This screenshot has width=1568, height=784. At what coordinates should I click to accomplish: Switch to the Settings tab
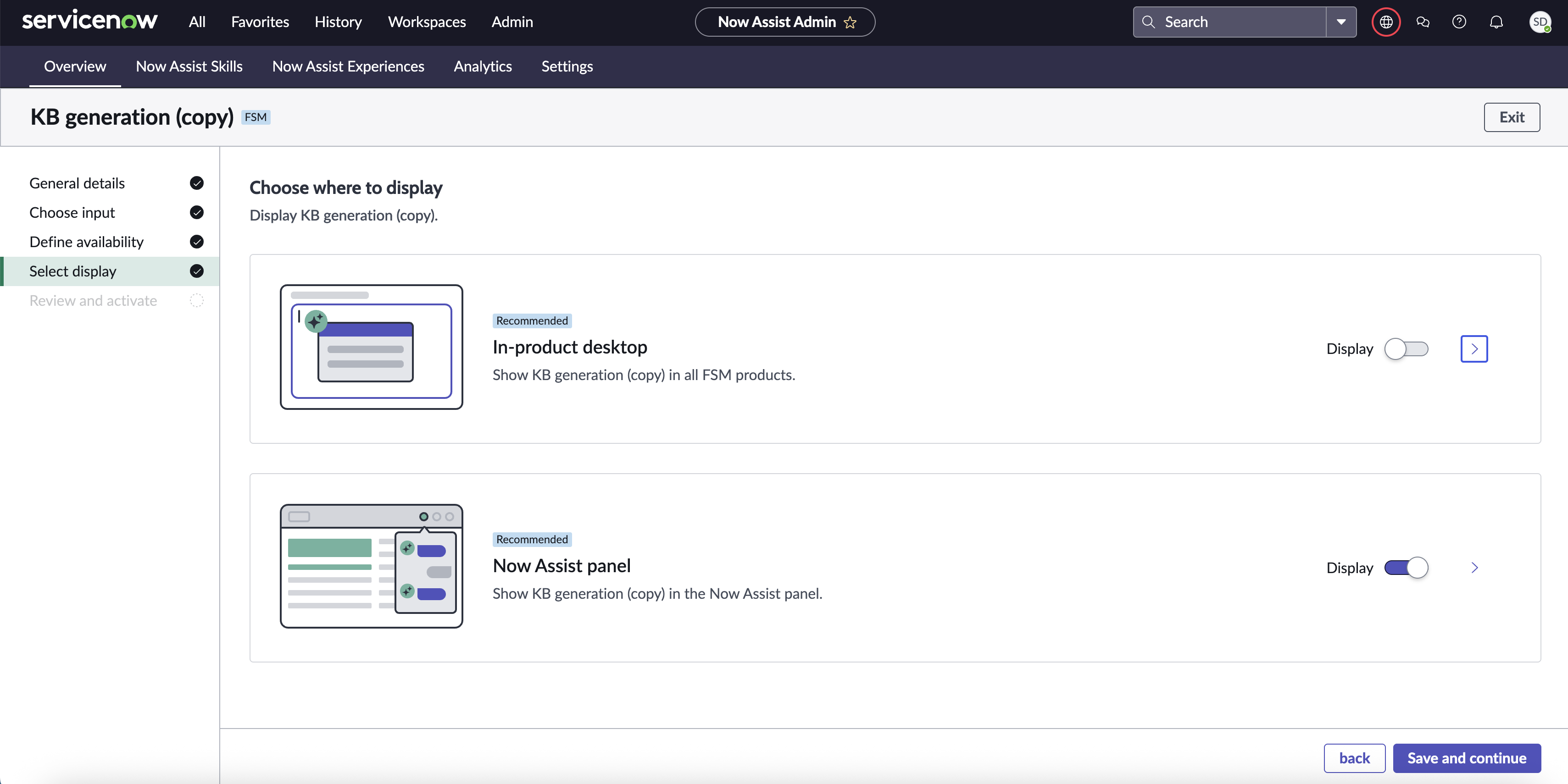[567, 66]
